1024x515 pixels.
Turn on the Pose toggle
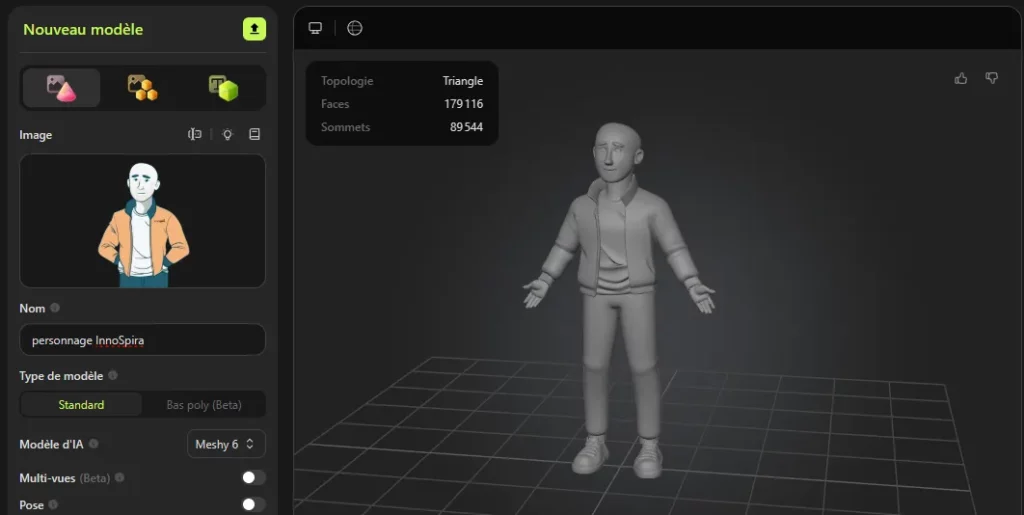pos(254,505)
